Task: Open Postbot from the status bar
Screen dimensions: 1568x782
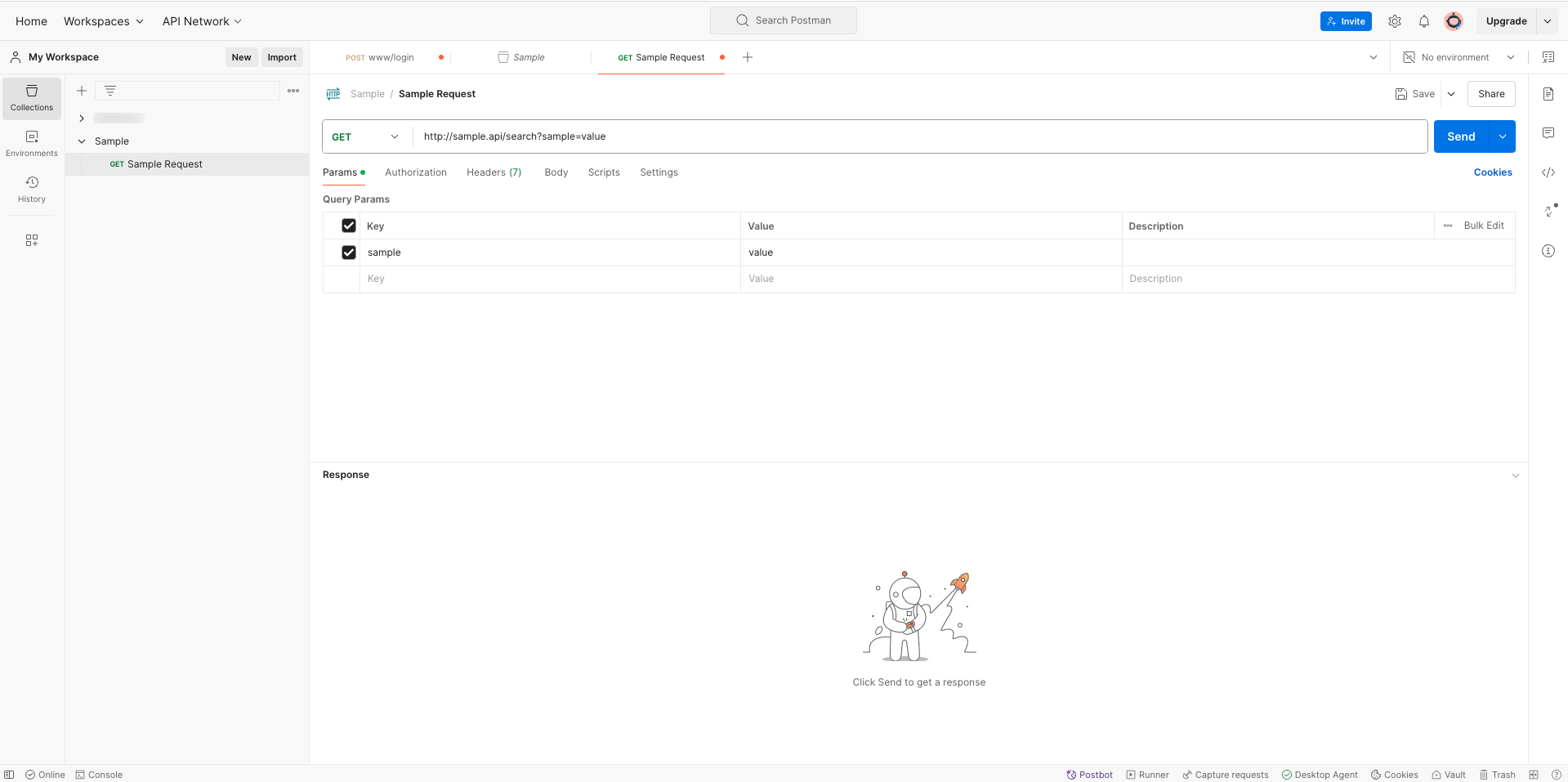Action: tap(1088, 774)
